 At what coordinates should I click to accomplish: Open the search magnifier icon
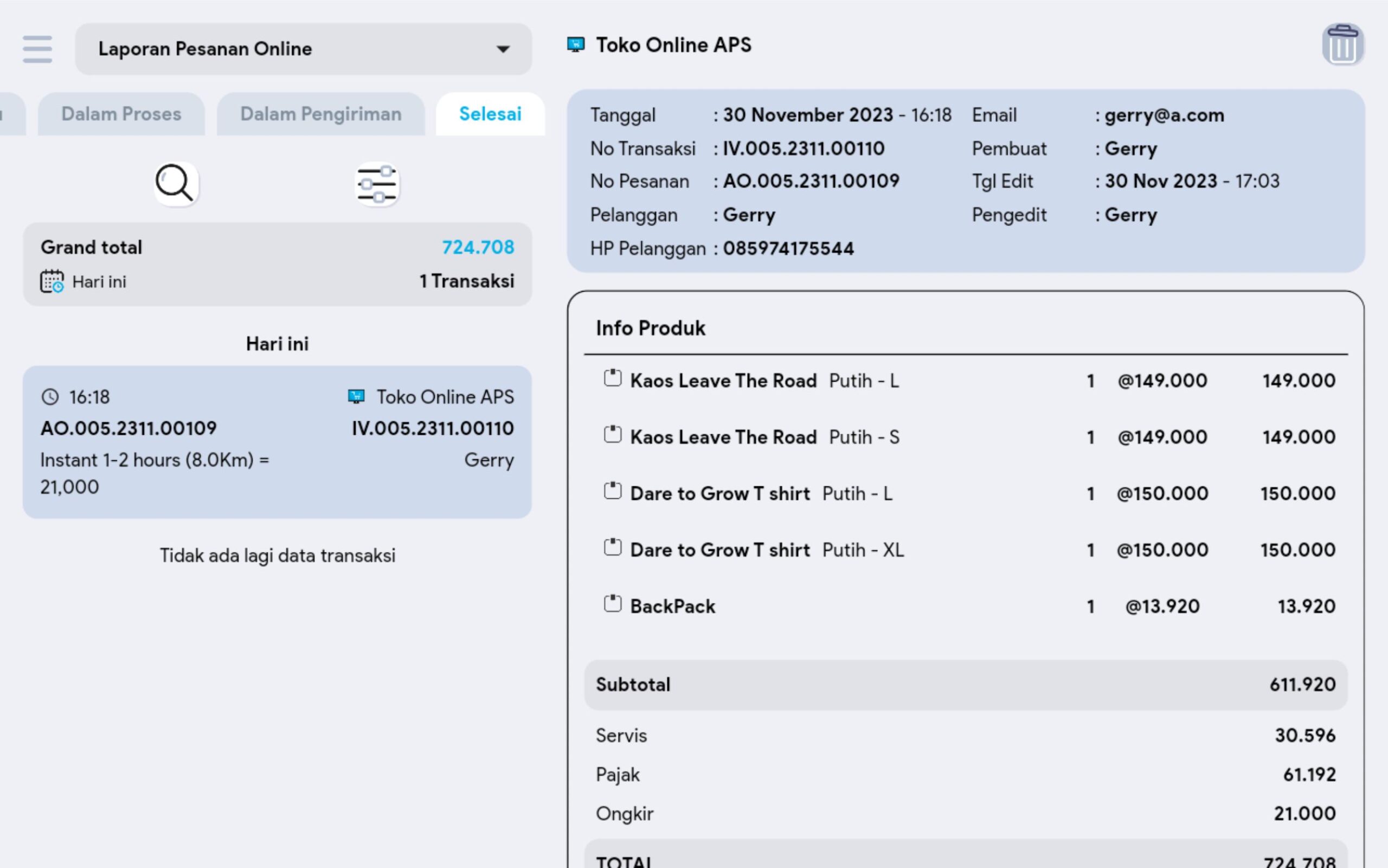pyautogui.click(x=176, y=184)
